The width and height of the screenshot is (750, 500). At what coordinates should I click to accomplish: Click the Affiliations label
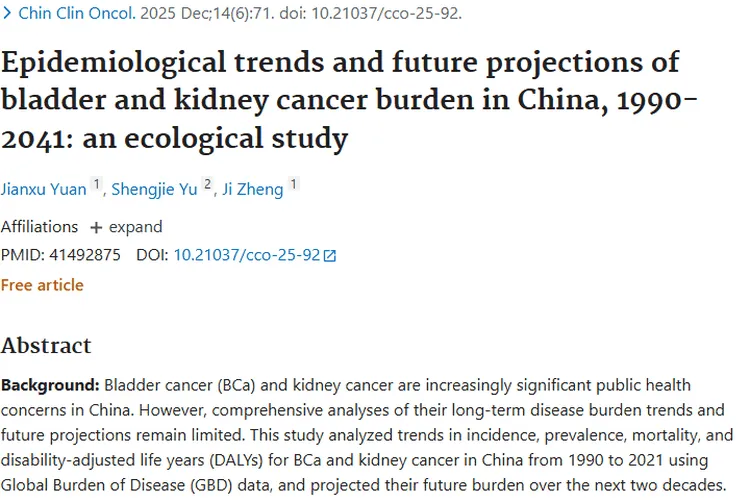click(x=39, y=227)
